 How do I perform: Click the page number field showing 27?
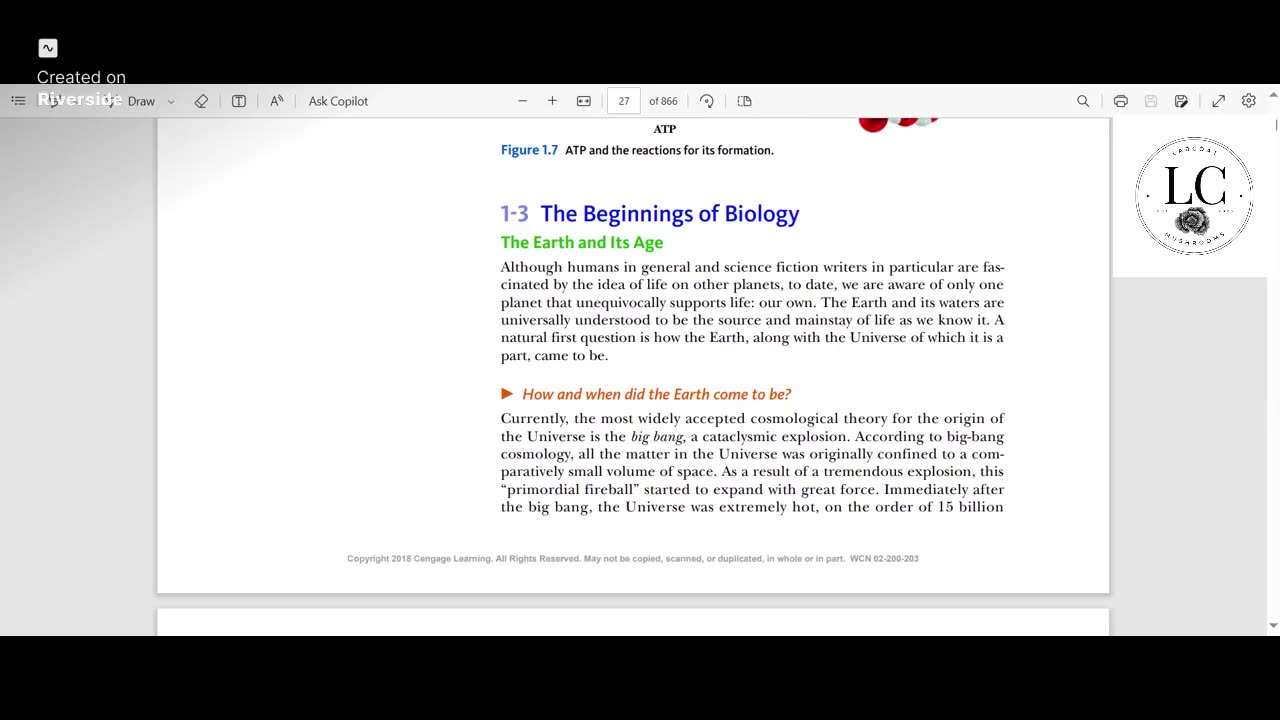[x=624, y=101]
